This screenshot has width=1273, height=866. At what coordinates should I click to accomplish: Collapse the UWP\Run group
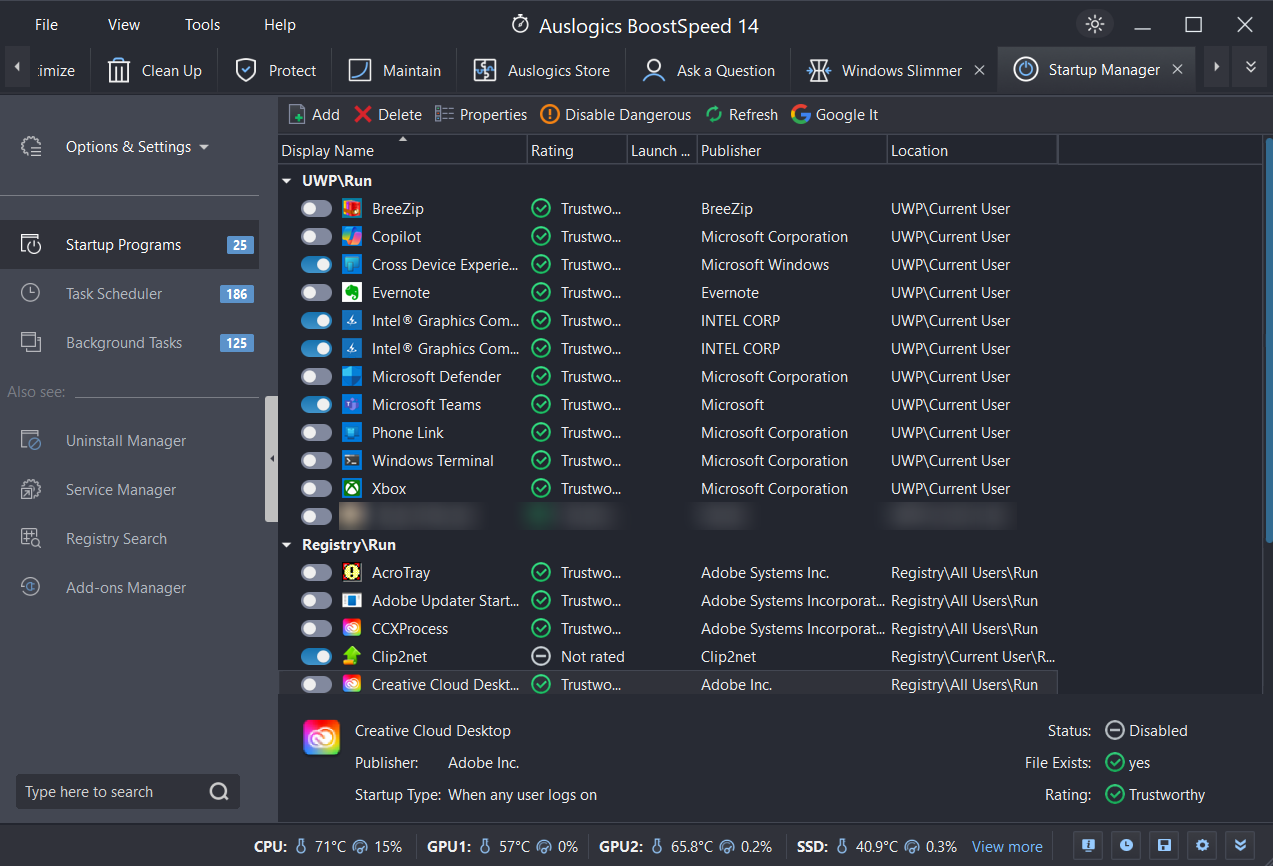pos(287,180)
